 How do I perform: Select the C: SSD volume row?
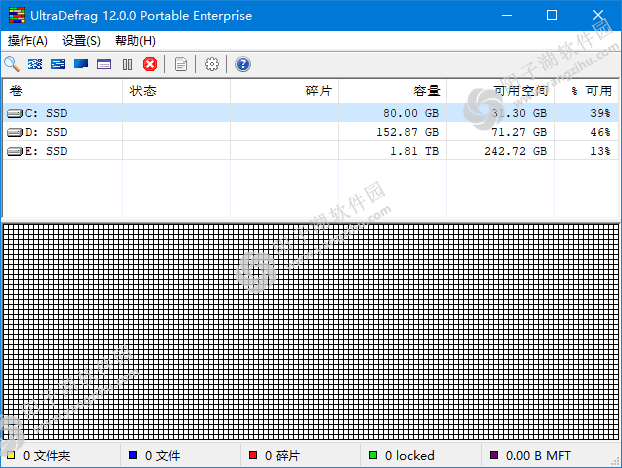[311, 113]
